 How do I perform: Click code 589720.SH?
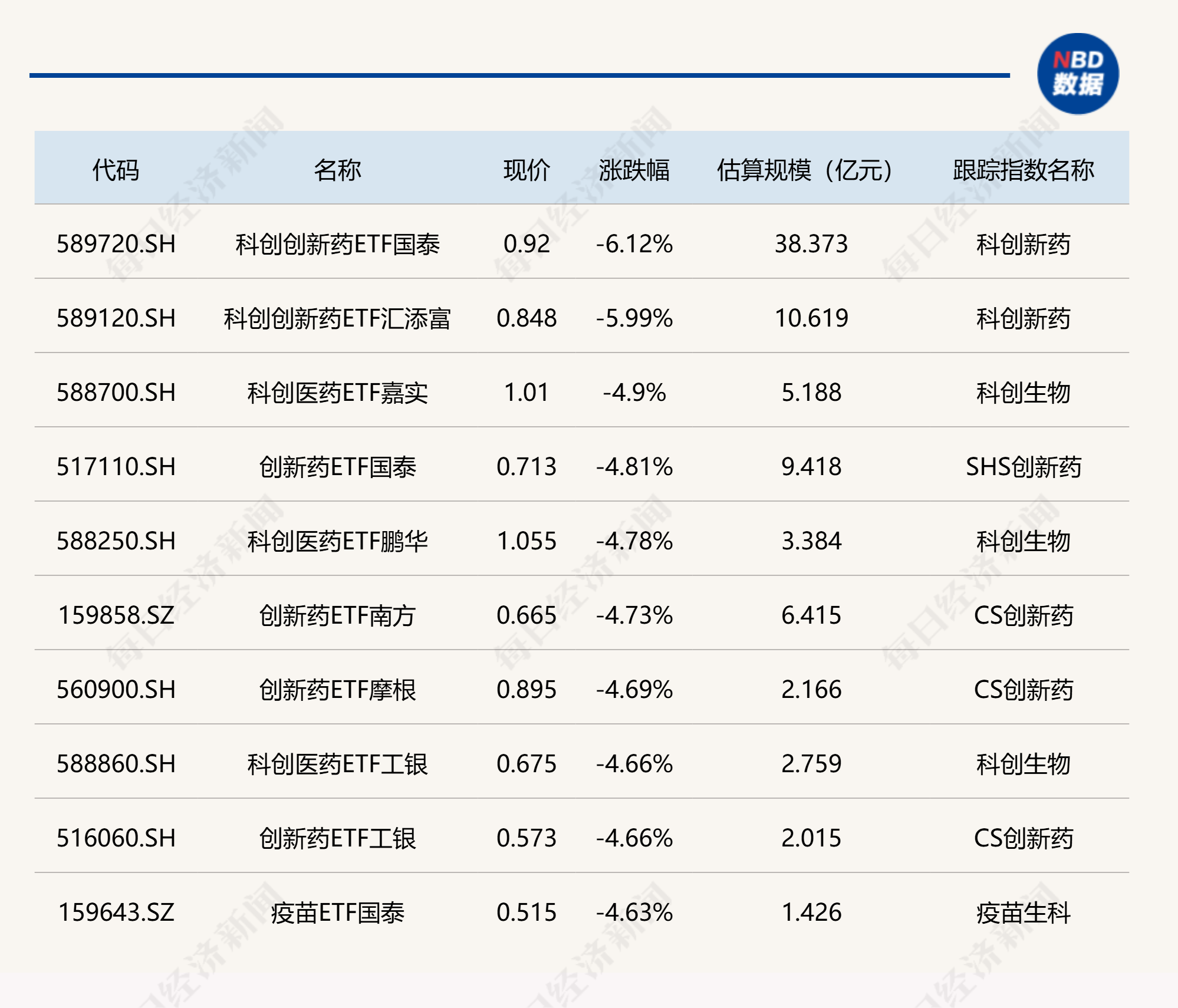[x=116, y=243]
